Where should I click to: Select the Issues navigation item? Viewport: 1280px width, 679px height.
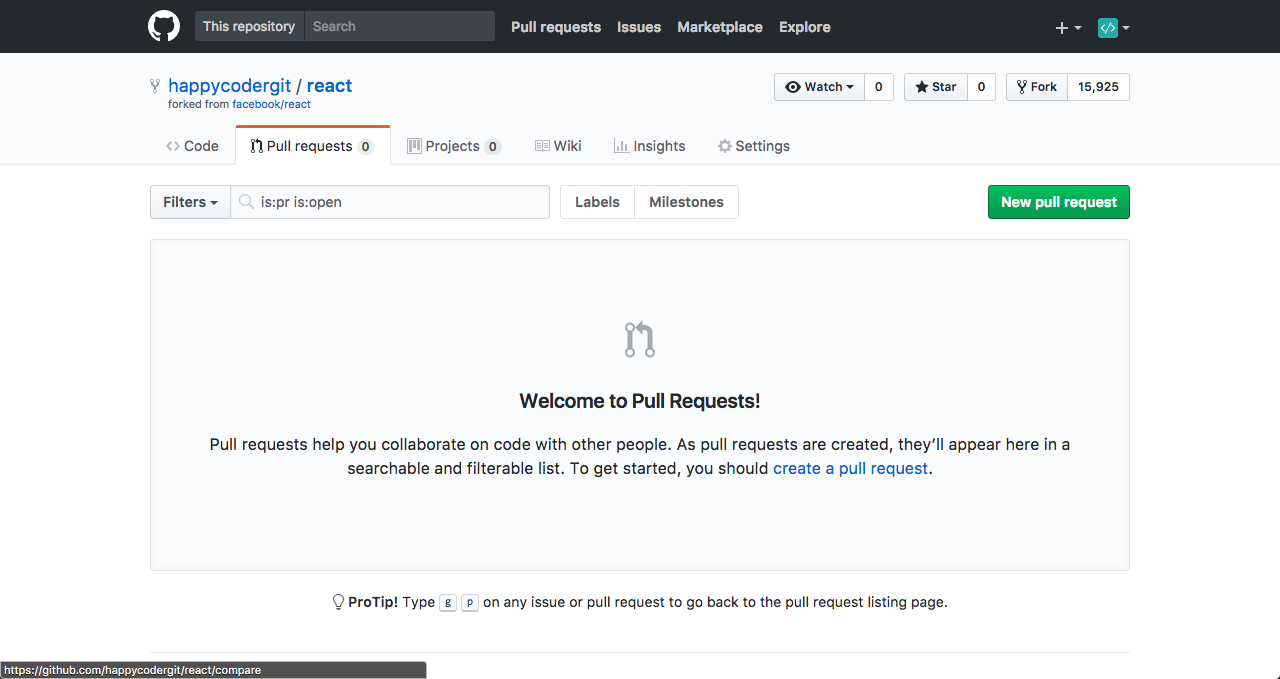point(638,27)
